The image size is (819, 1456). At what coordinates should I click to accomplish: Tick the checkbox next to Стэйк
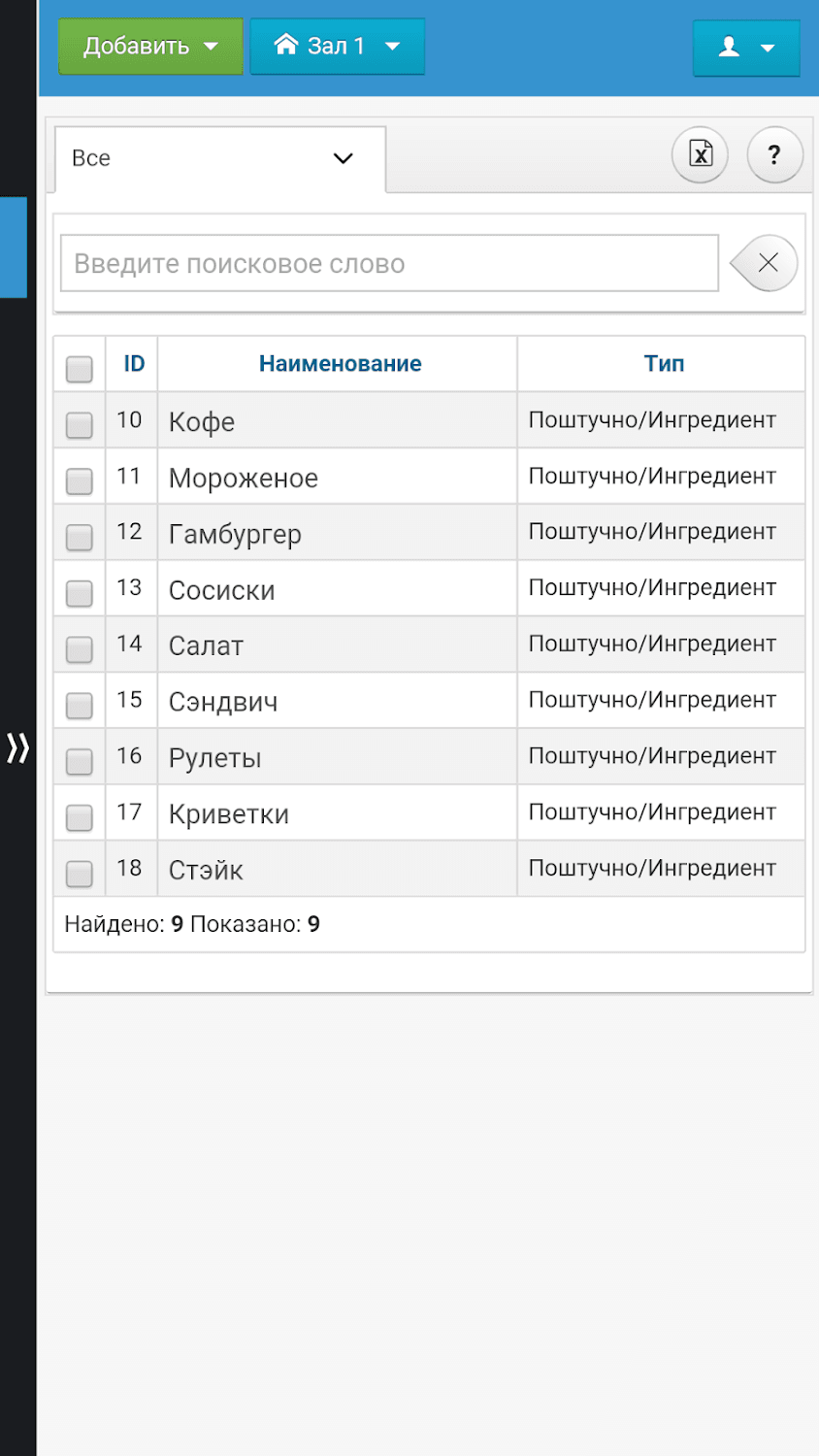[x=80, y=874]
